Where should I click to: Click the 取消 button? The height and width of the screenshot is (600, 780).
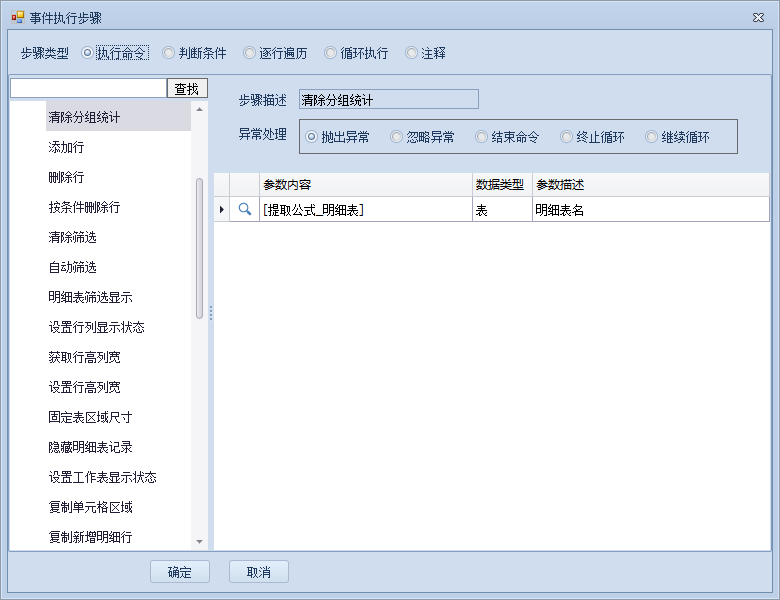tap(259, 572)
